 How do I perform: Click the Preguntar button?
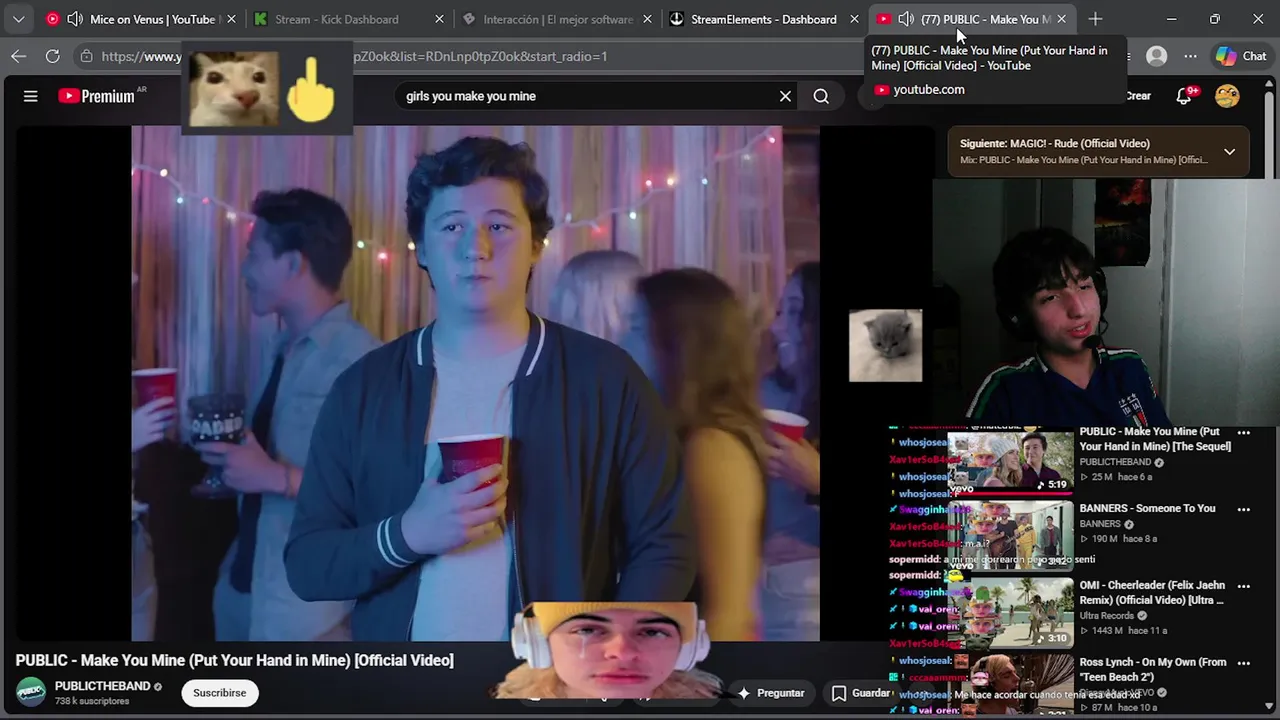770,692
